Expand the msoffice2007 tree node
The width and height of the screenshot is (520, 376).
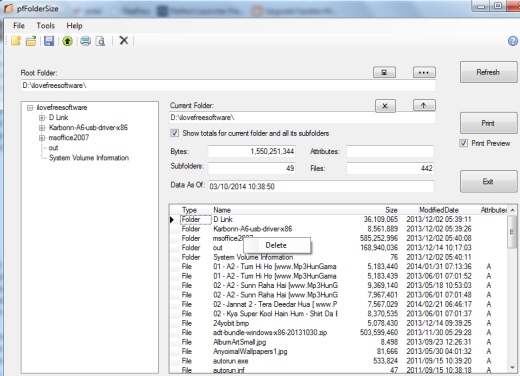[x=42, y=138]
